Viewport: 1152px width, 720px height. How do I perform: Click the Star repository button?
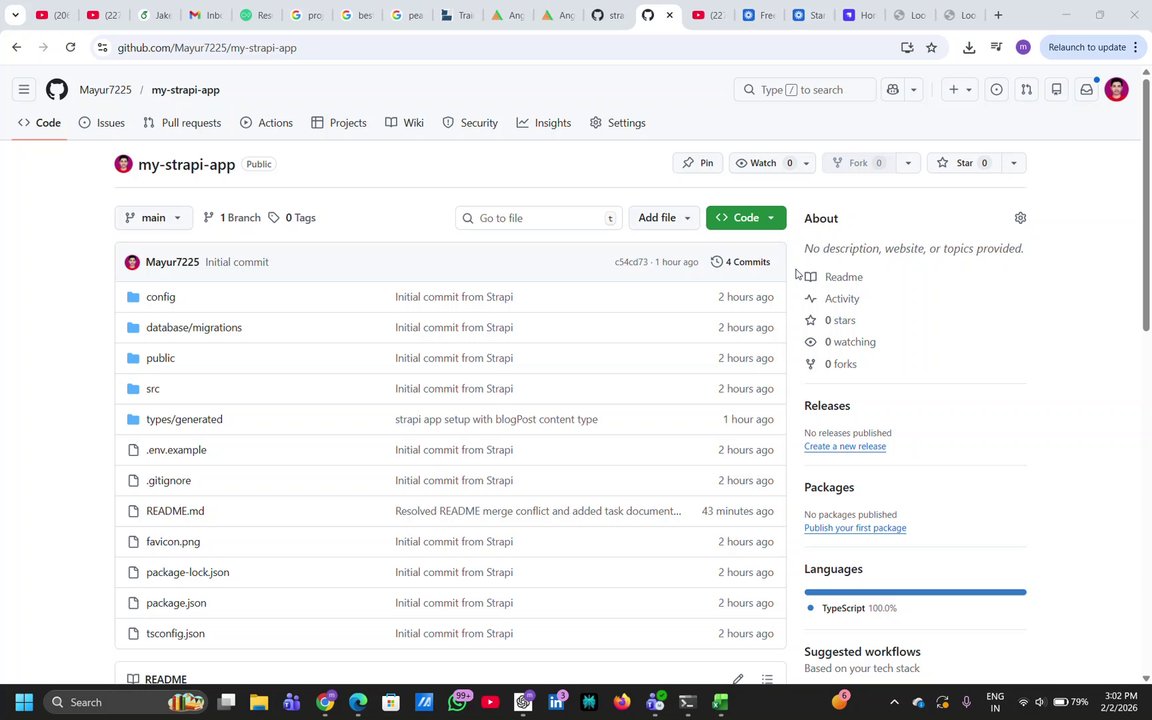964,163
